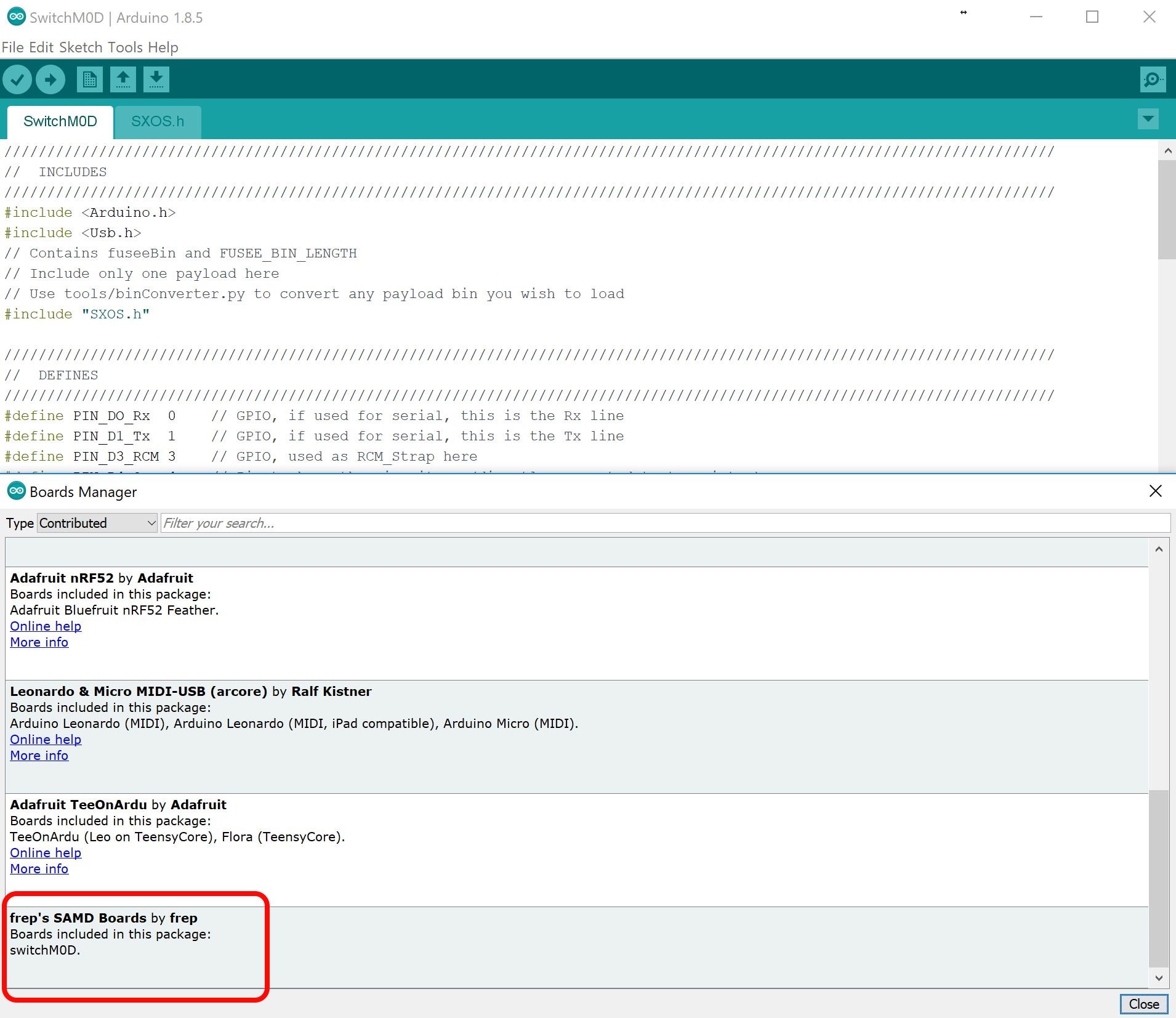This screenshot has height=1018, width=1176.
Task: Select the Adafruit TeeOnArdu package title
Action: [118, 804]
